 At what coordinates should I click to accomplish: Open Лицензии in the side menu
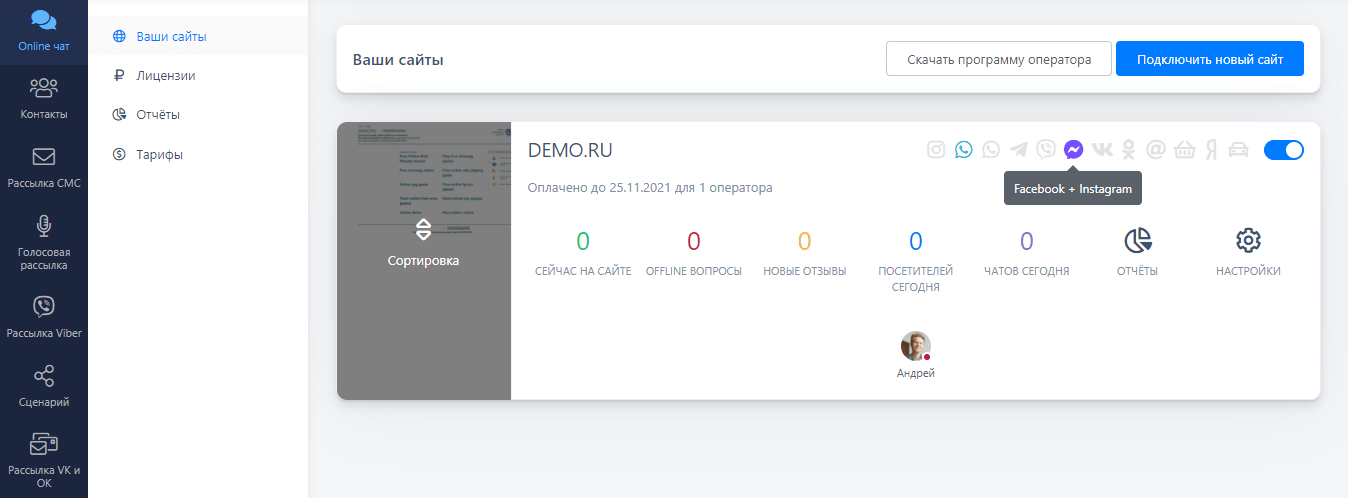coord(165,75)
